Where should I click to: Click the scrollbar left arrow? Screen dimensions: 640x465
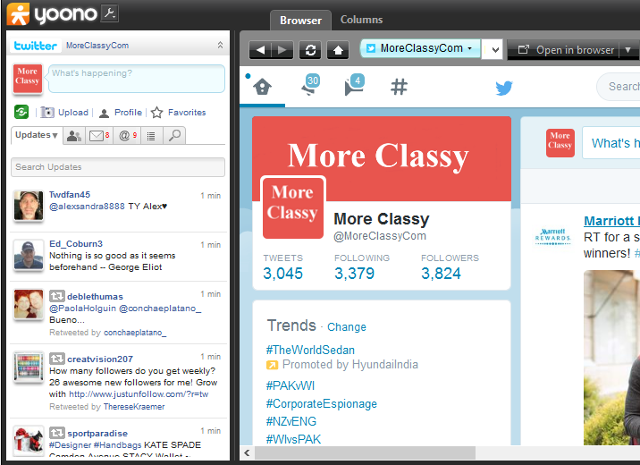(247, 452)
